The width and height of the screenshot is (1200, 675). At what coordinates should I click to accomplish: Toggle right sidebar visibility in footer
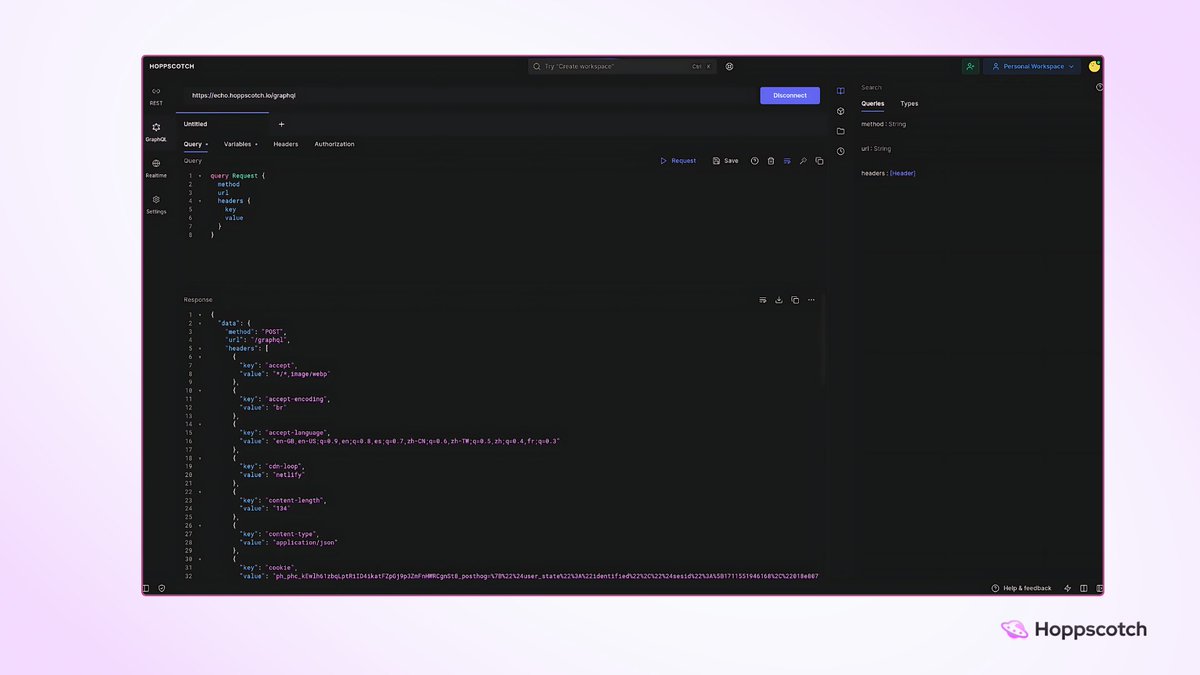1099,588
